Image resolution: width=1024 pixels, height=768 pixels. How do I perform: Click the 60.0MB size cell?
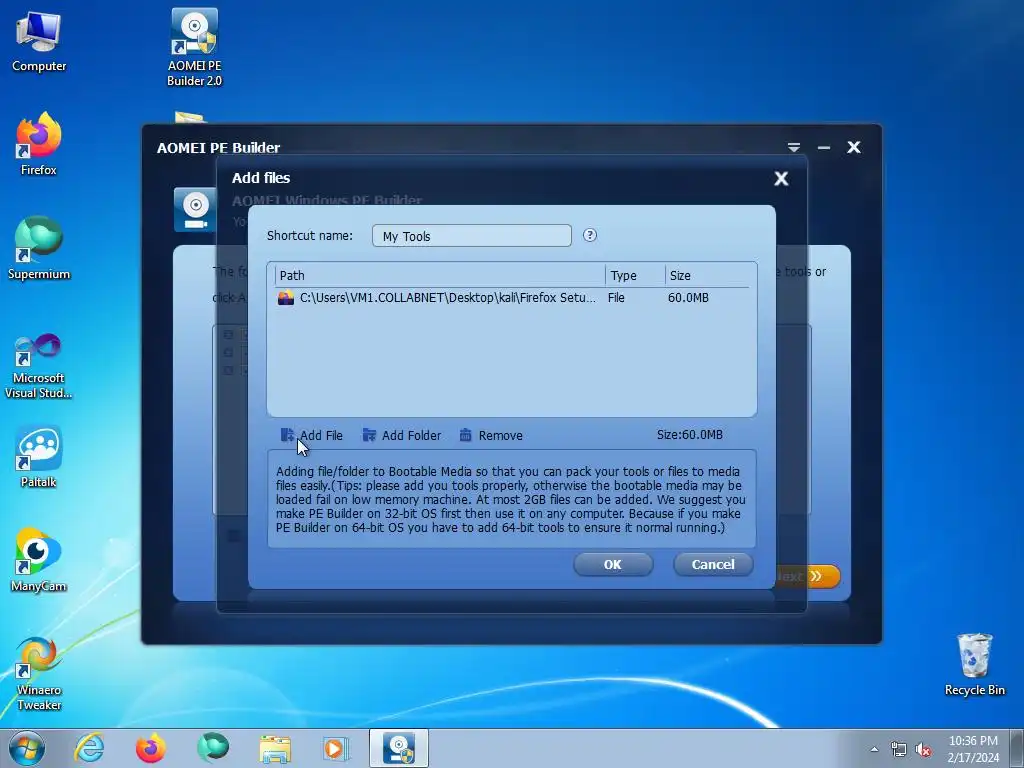688,298
